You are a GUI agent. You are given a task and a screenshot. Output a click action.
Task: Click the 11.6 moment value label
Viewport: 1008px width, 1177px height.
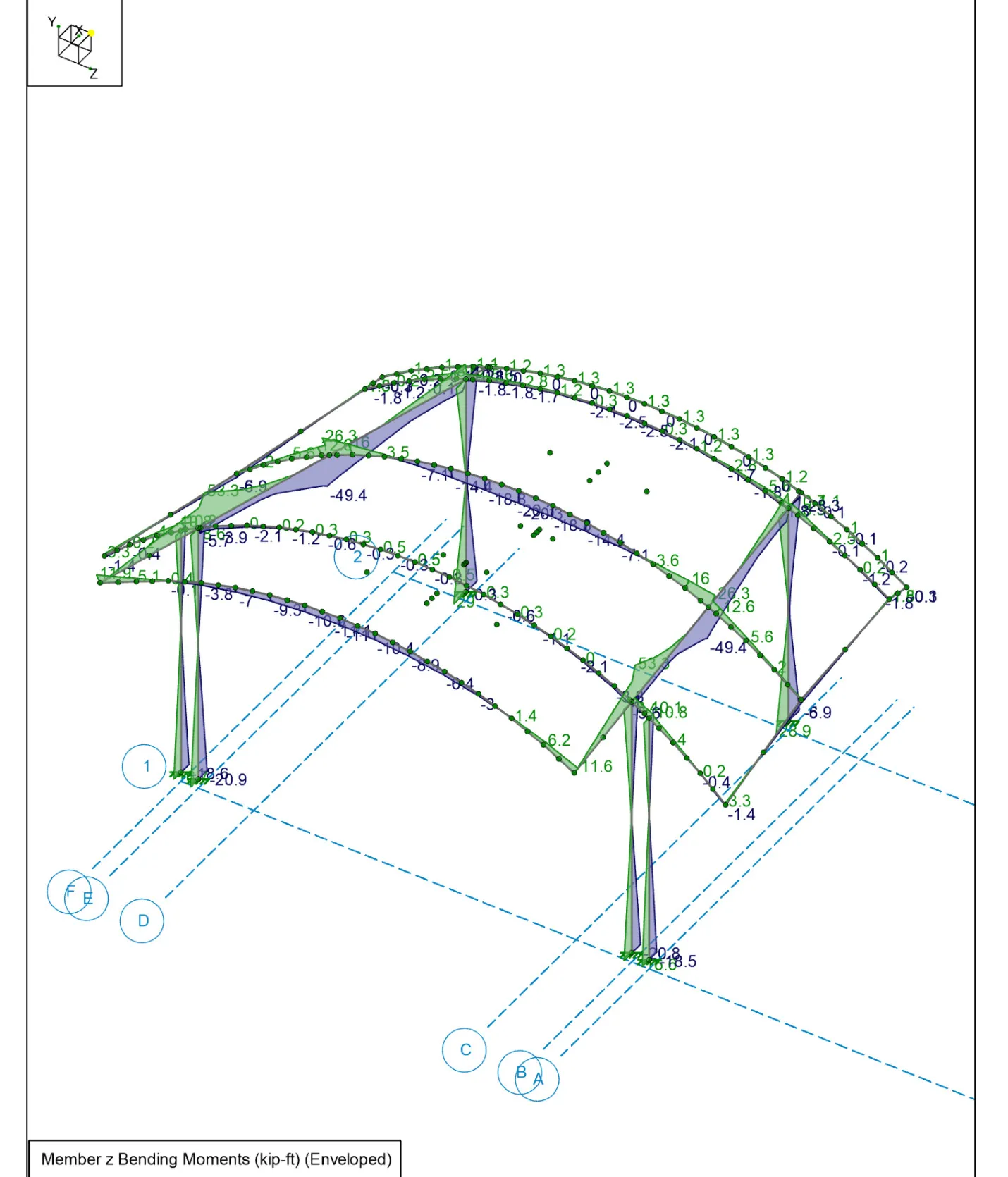(597, 766)
